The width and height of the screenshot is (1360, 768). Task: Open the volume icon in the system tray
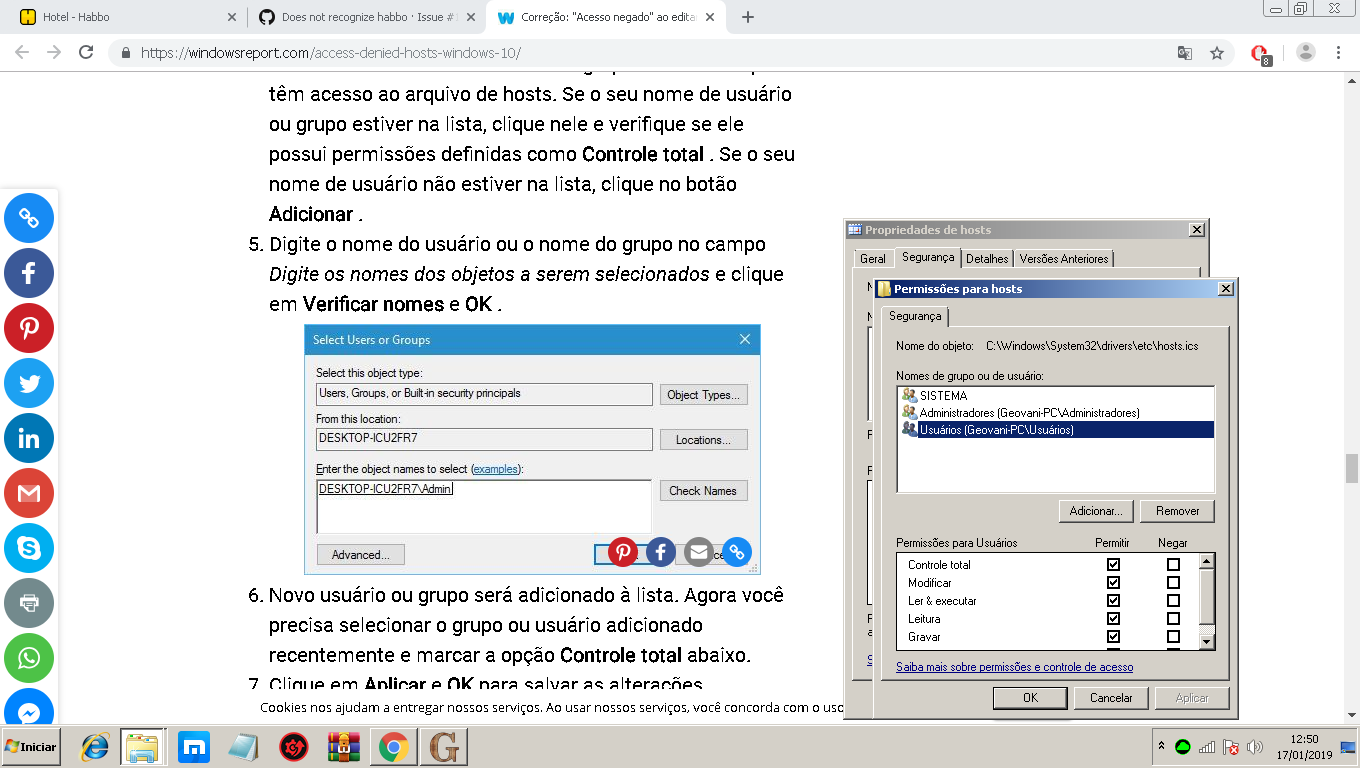1255,745
